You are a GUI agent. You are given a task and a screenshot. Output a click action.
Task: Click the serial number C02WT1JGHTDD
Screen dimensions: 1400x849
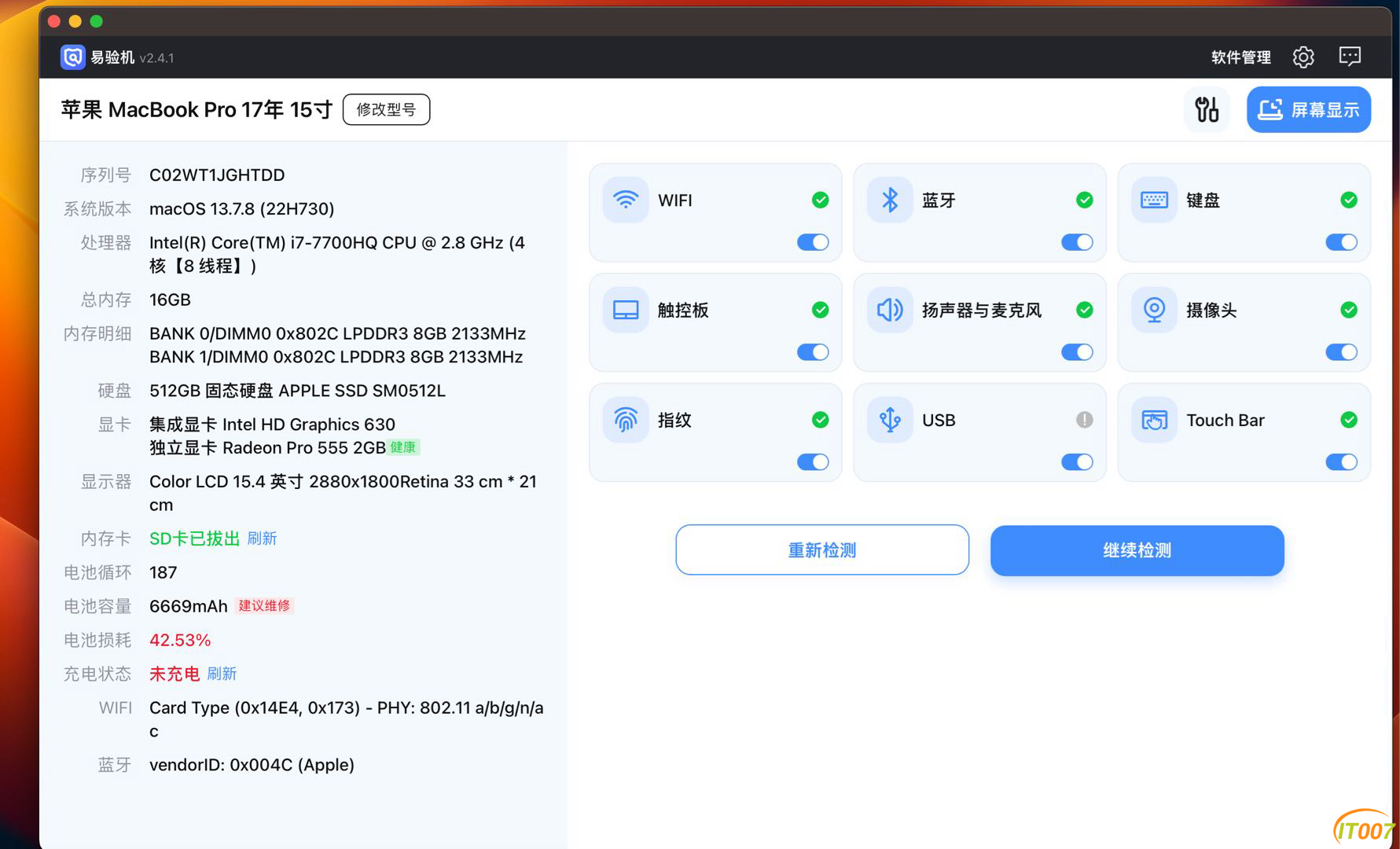[x=217, y=175]
